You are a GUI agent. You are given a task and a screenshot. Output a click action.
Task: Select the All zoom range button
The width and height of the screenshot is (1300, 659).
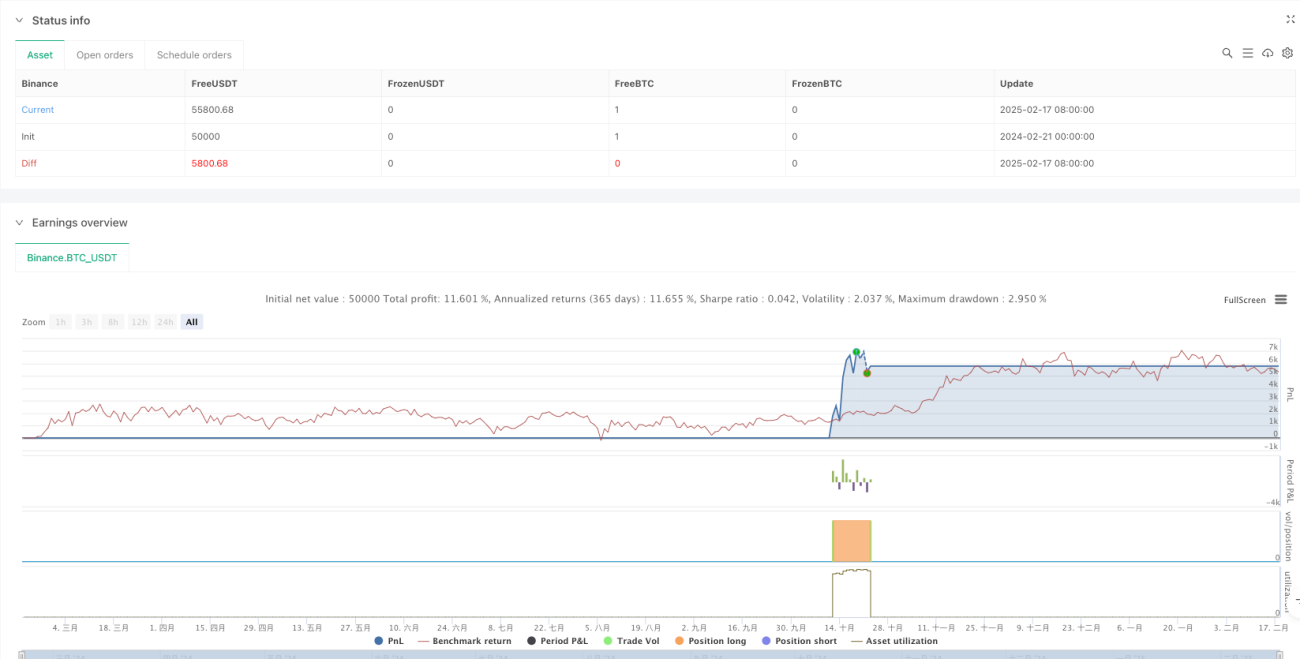click(192, 322)
